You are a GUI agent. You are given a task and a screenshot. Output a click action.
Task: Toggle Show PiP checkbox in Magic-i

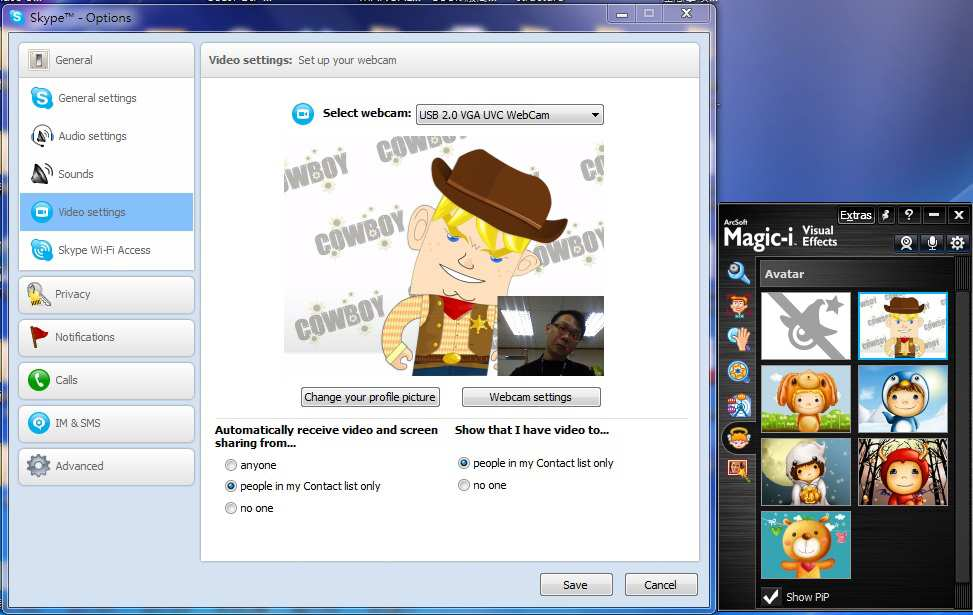click(x=771, y=597)
